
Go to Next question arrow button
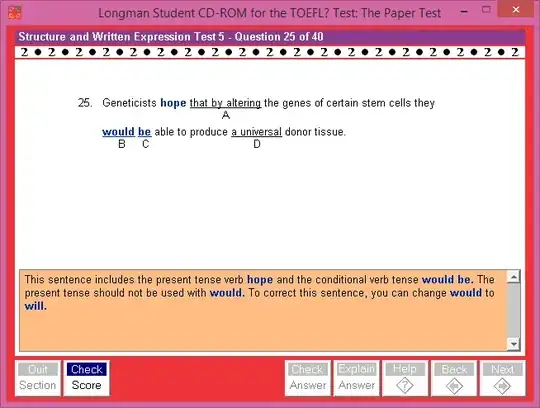coord(502,378)
